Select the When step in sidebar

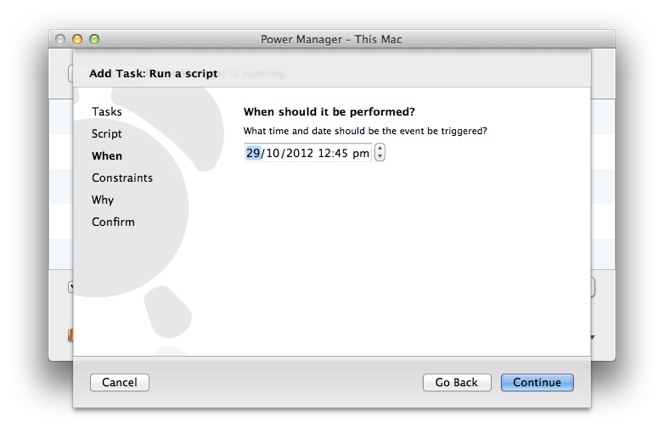pos(107,156)
